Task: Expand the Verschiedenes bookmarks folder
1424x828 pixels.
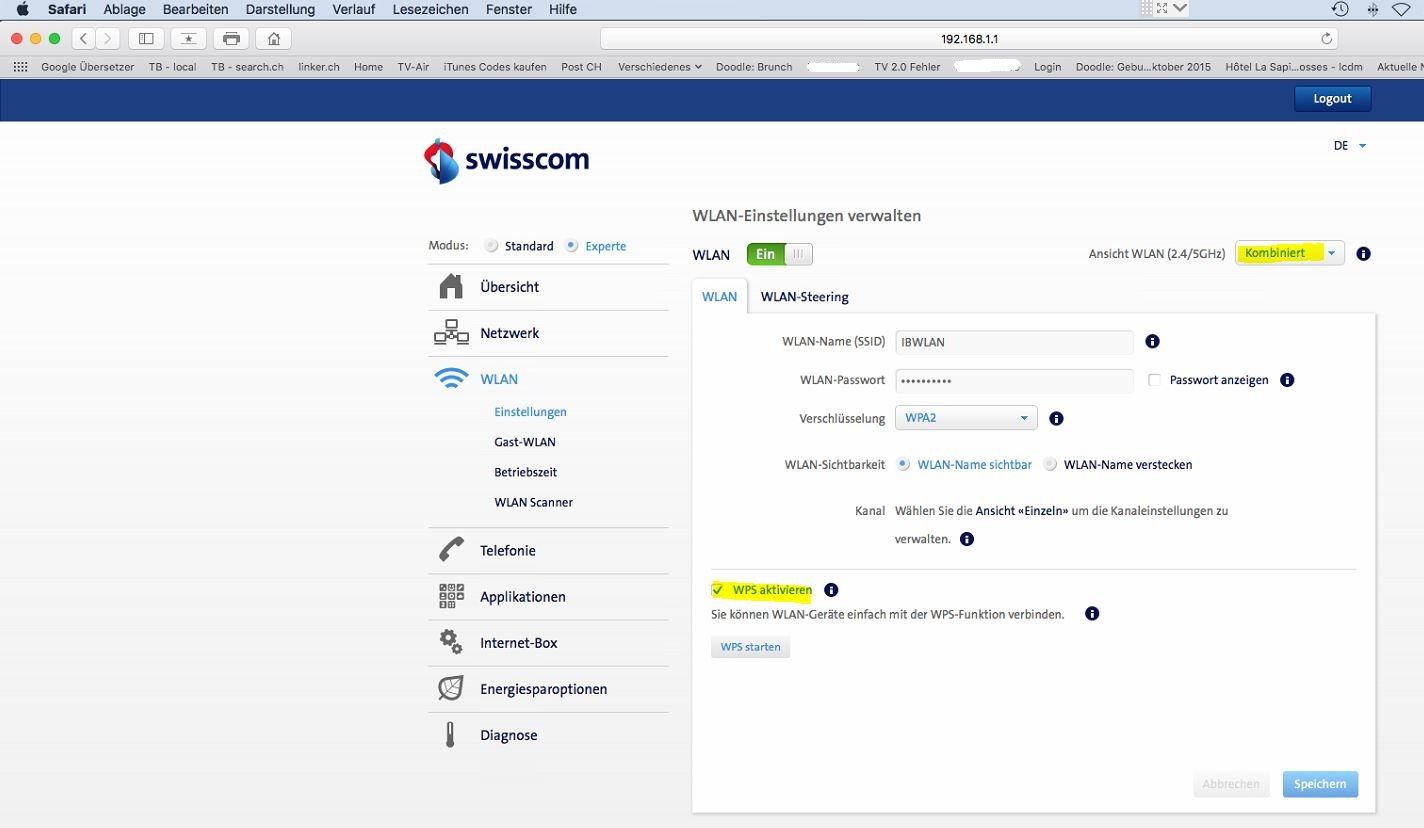Action: [x=660, y=67]
